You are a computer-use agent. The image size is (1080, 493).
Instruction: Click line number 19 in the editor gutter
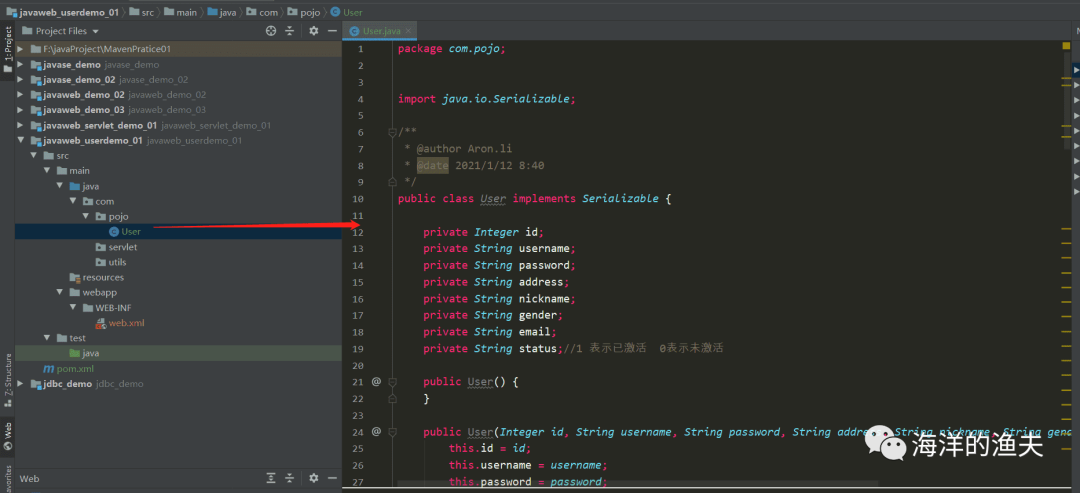357,348
